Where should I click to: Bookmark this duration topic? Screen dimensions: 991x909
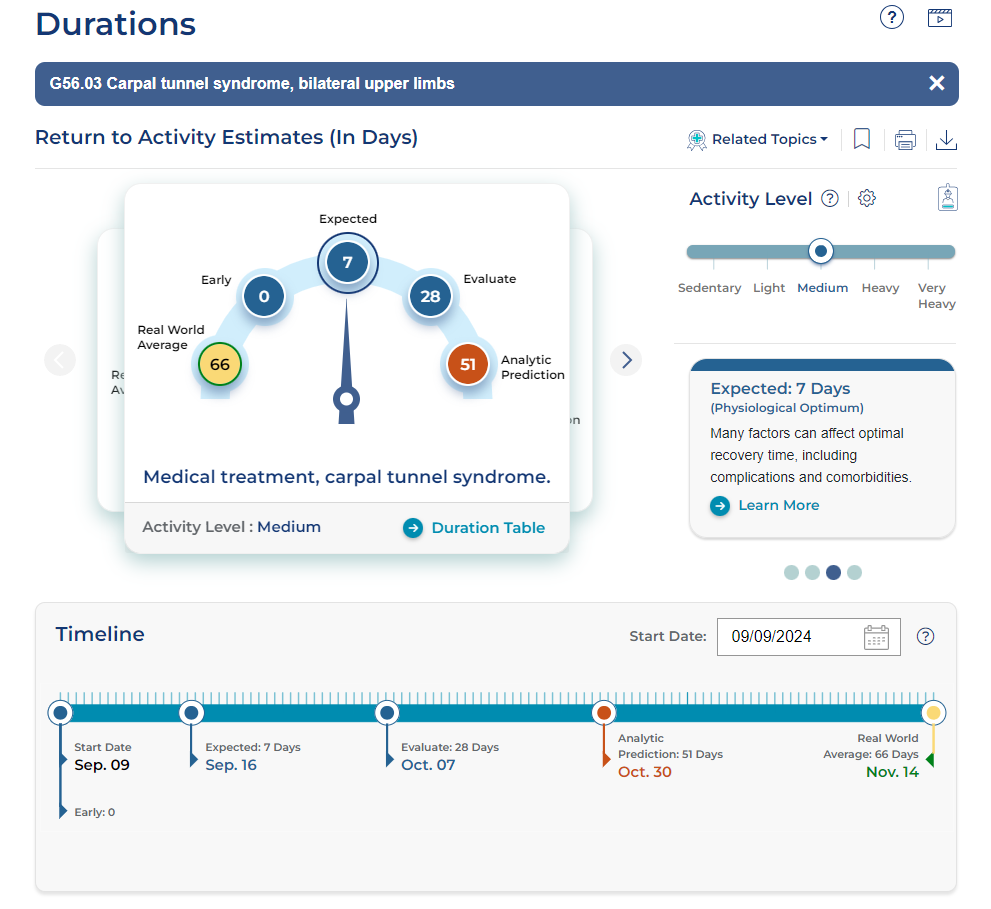point(861,139)
